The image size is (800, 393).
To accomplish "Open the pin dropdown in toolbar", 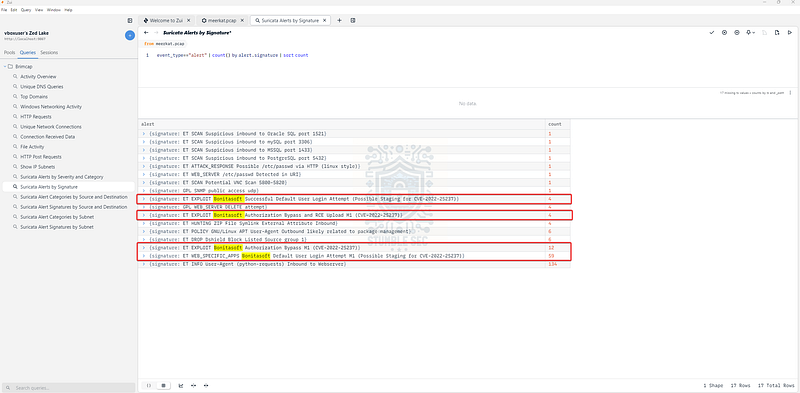I will (751, 33).
